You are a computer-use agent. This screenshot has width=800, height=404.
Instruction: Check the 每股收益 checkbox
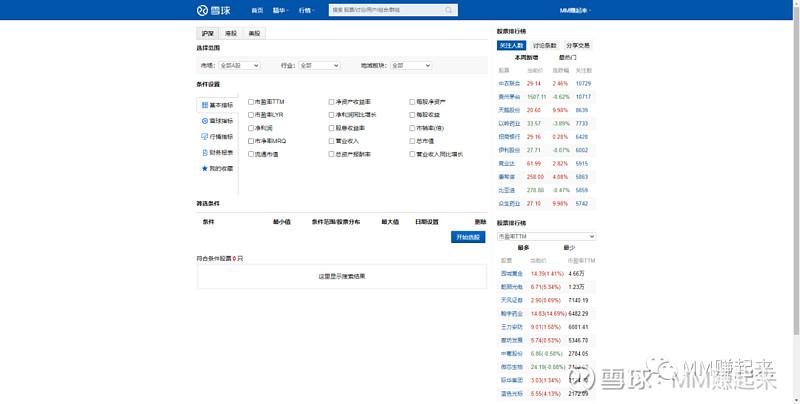(412, 115)
